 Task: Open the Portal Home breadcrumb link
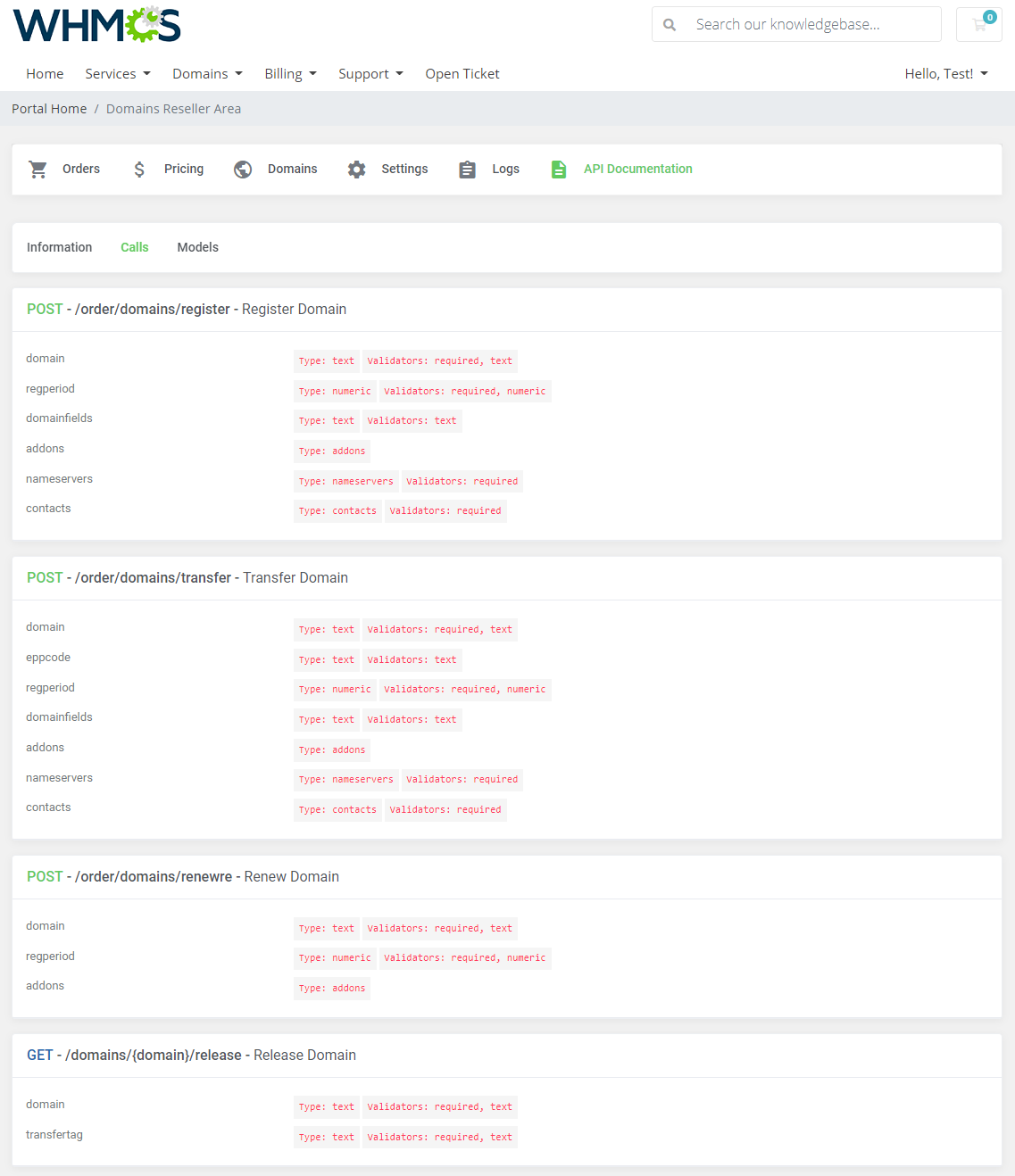[49, 108]
